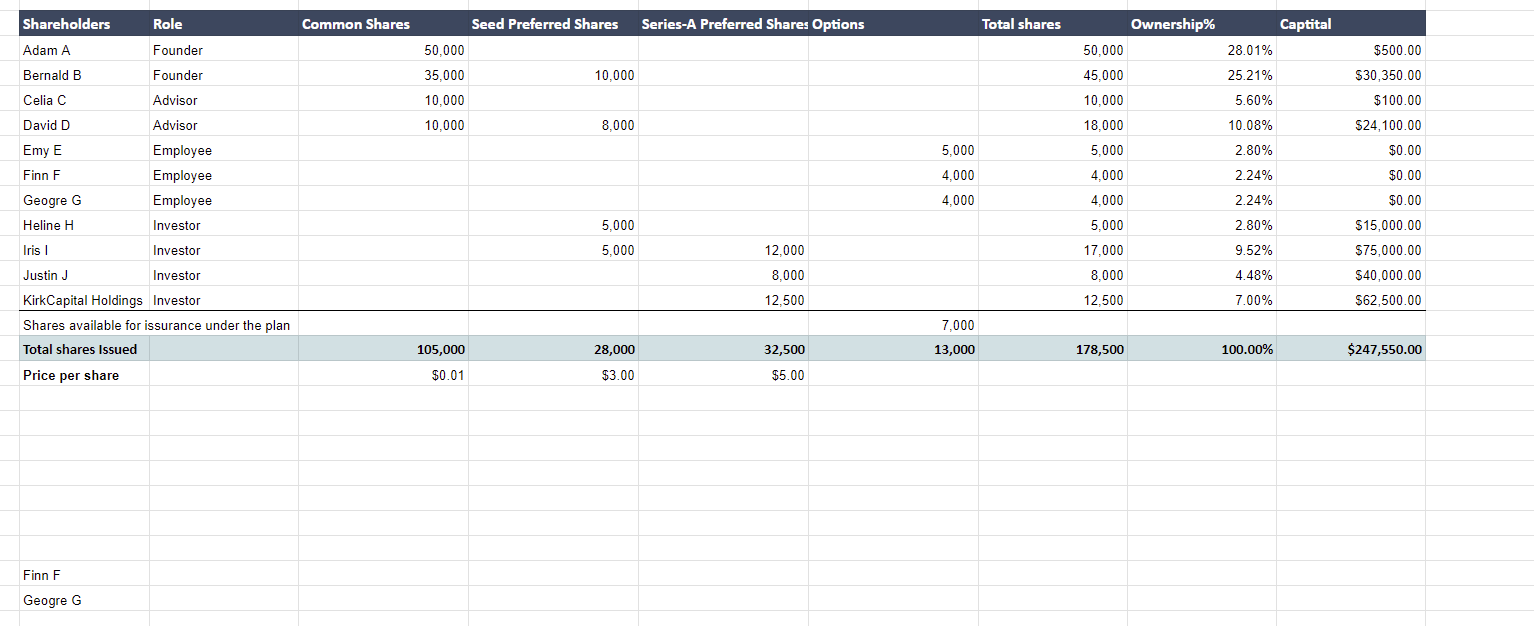Select the lower duplicate Finn F cell
Image resolution: width=1534 pixels, height=626 pixels.
click(x=42, y=575)
